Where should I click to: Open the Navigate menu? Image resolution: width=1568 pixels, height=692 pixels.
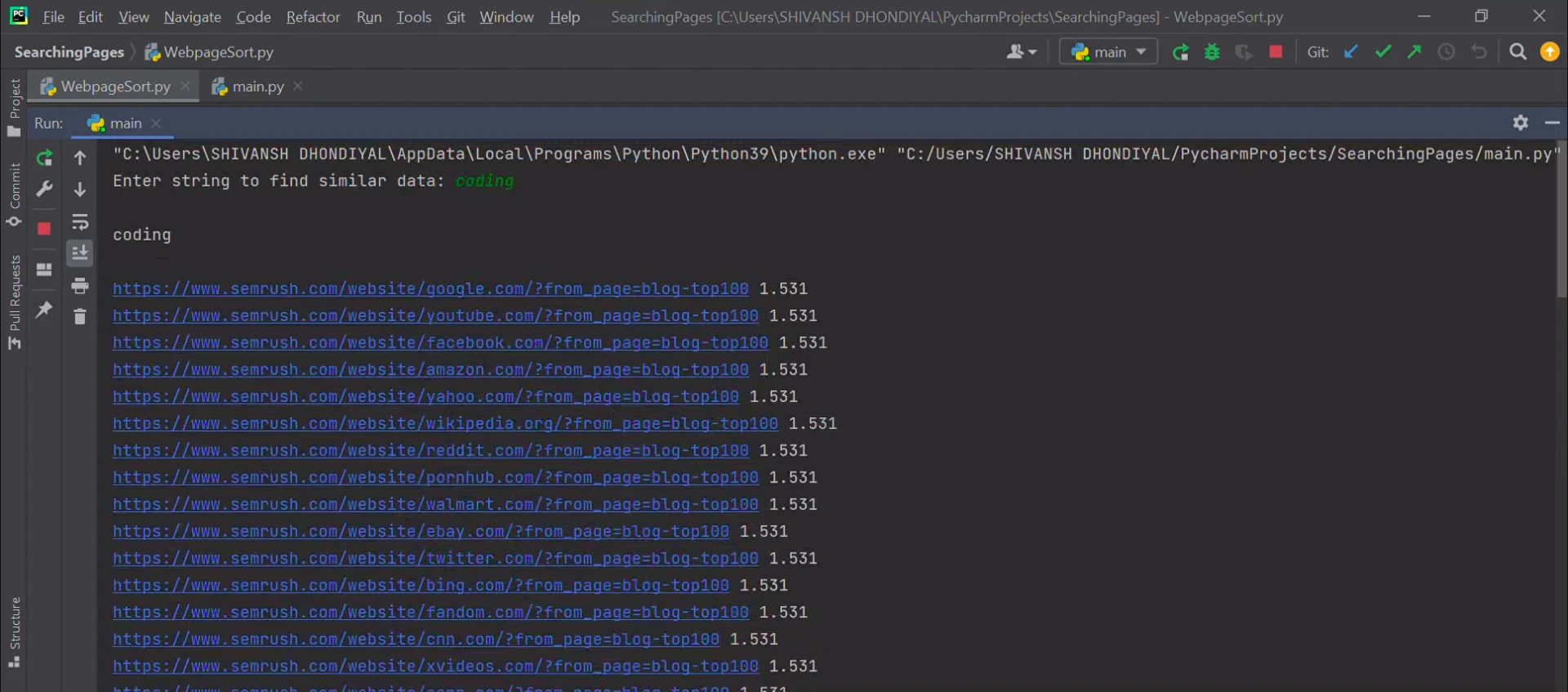click(193, 17)
